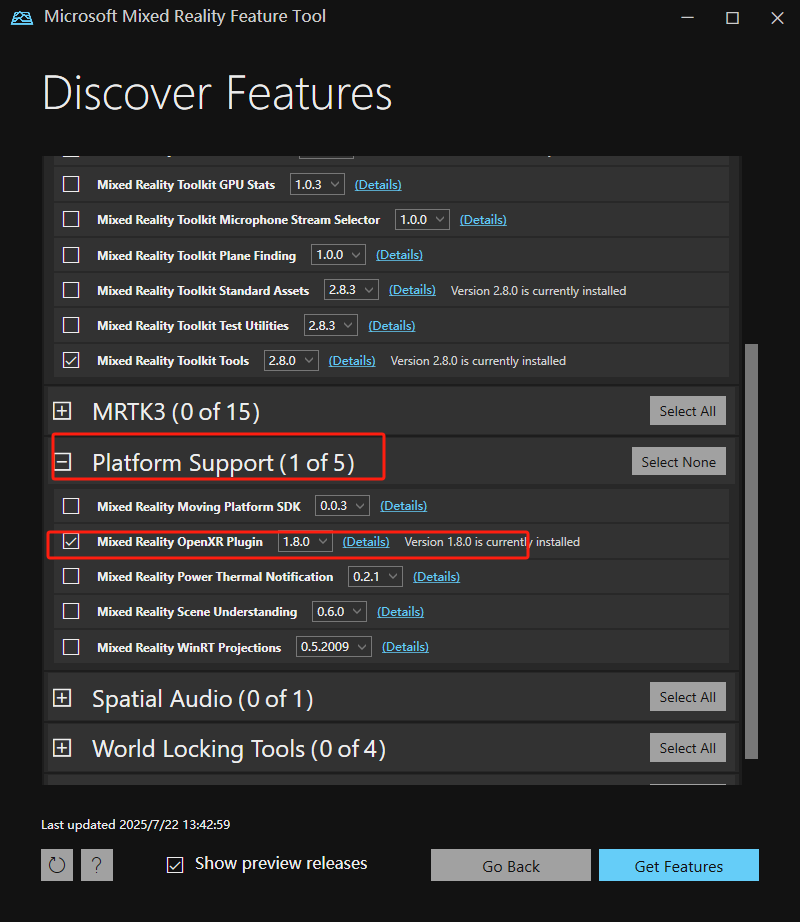Click the Discover Features heading

pos(217,93)
